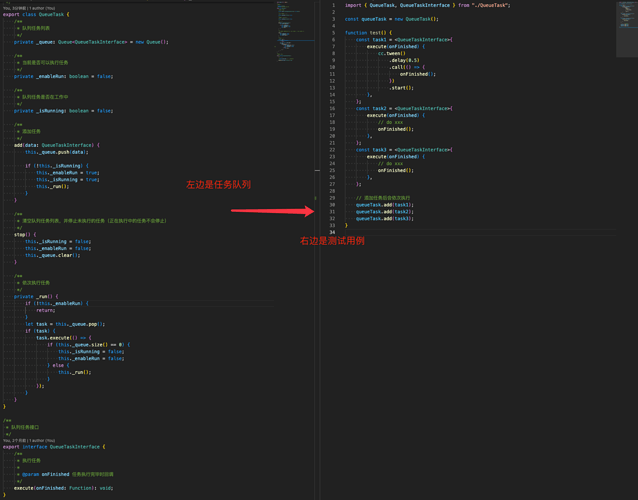Viewport: 638px width, 500px height.
Task: Click the 'const task2 = <QueueTaskInterface>{' line
Action: coord(404,109)
